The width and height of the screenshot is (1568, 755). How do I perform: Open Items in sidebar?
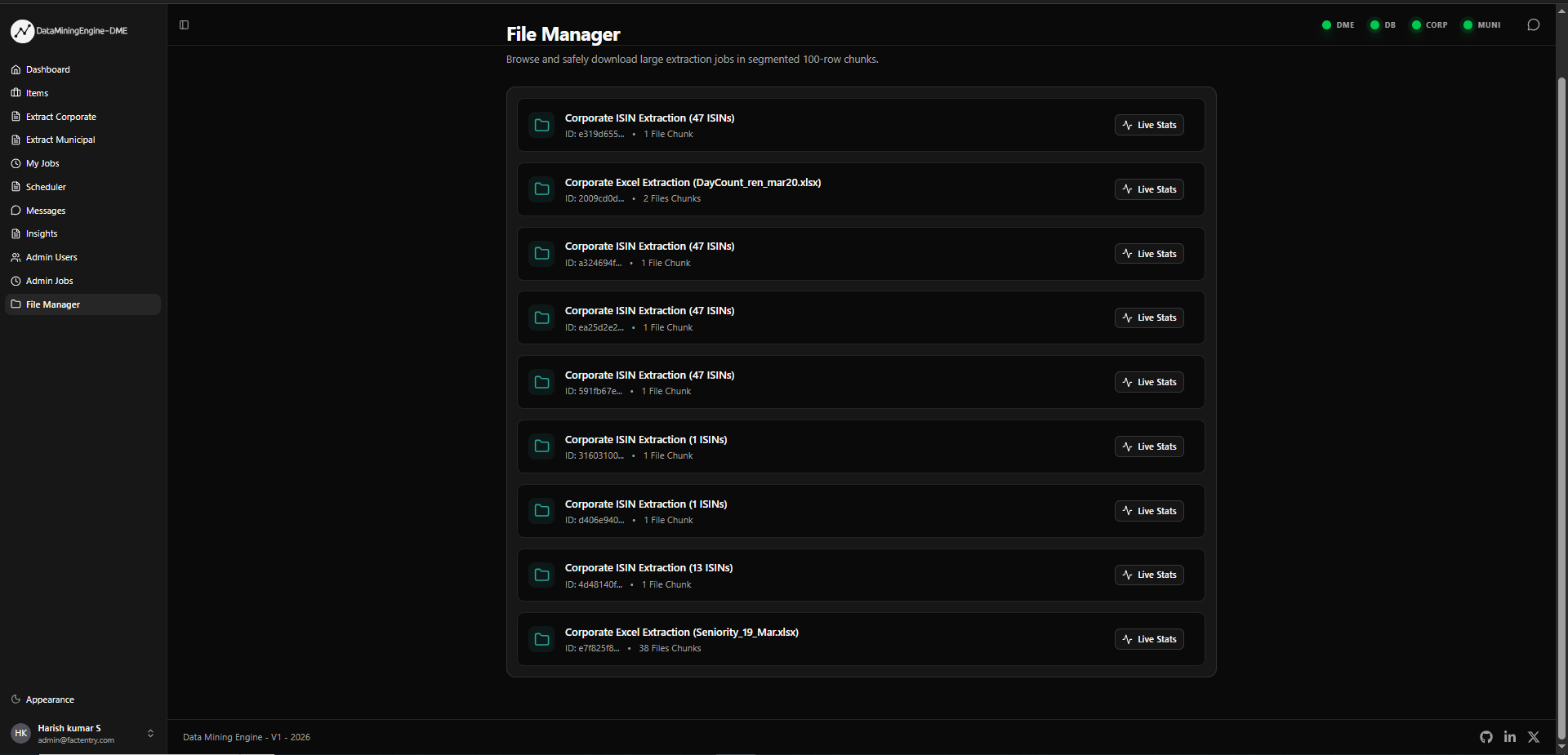[x=82, y=93]
